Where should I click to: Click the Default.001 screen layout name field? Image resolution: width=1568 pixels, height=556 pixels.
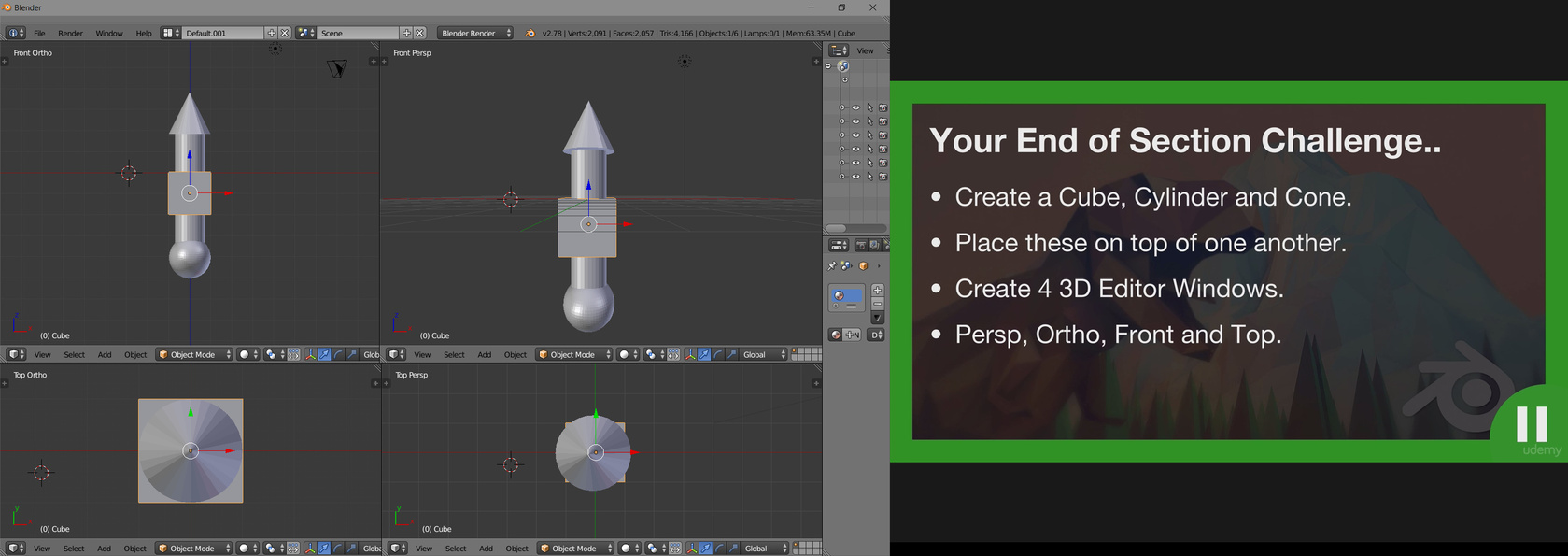pos(222,33)
